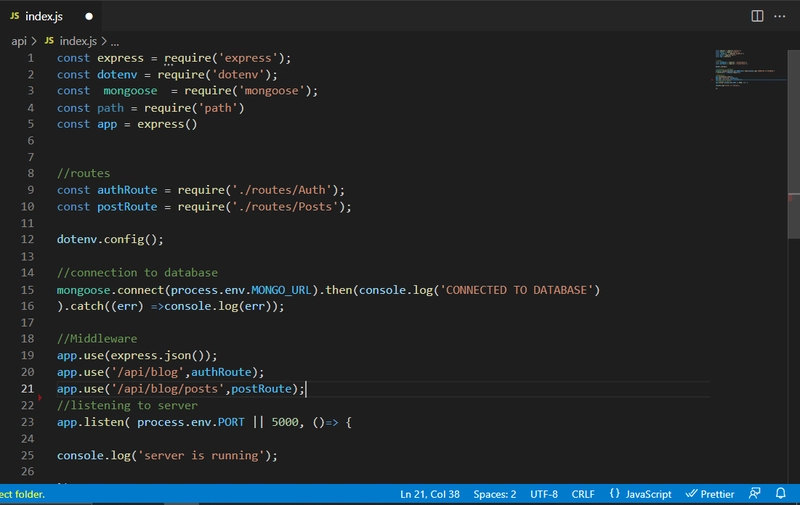The width and height of the screenshot is (800, 505).
Task: Click 'dotenv' variable name on line 2
Action: [117, 74]
